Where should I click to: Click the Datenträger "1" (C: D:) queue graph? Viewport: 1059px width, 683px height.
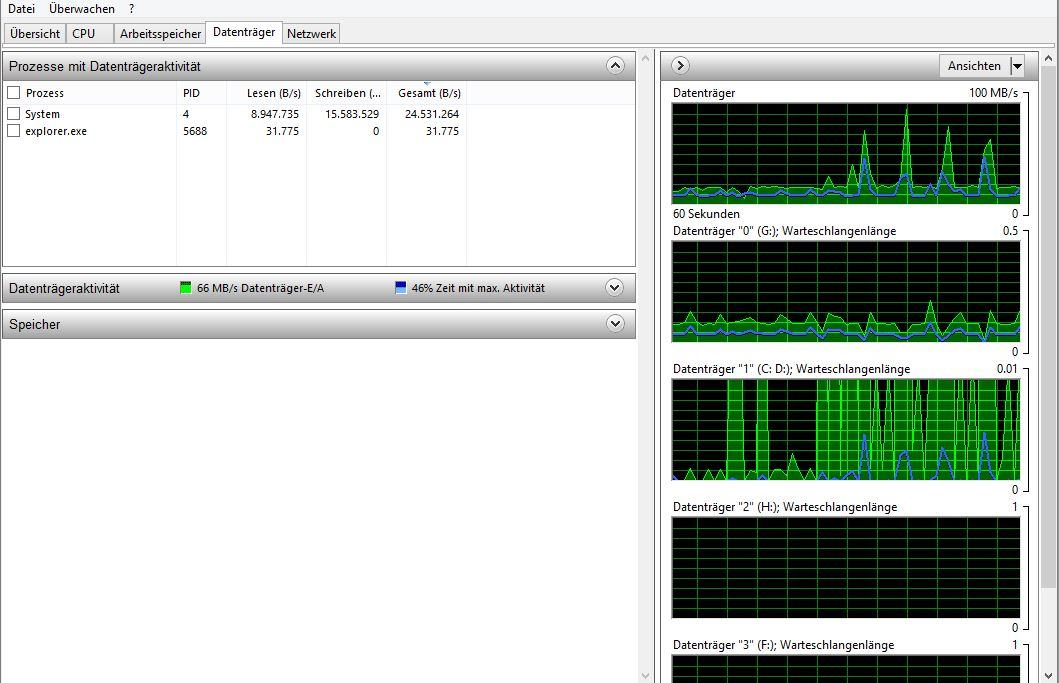846,430
